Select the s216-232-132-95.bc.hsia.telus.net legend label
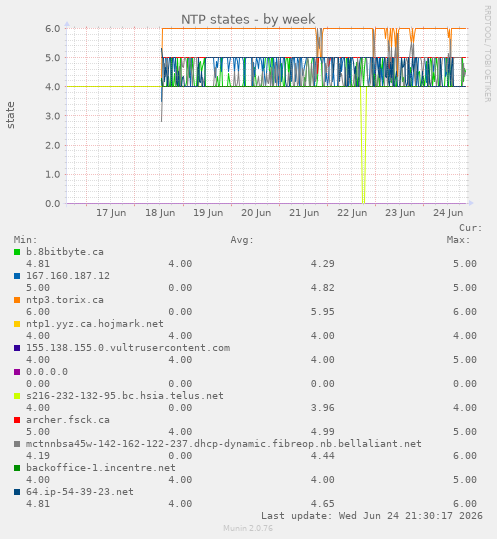This screenshot has height=539, width=497. coord(125,396)
